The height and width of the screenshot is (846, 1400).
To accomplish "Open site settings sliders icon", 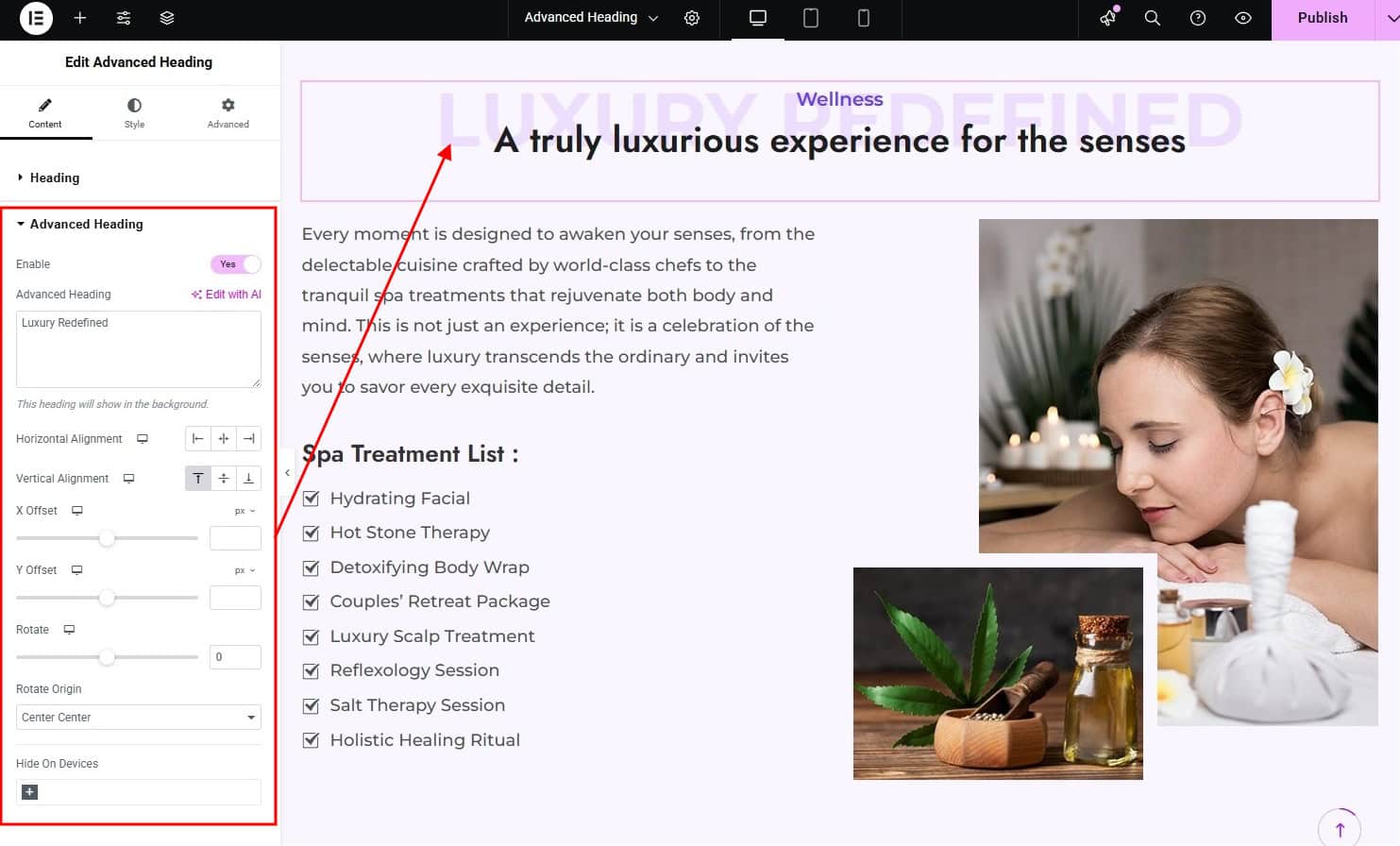I will click(x=124, y=18).
